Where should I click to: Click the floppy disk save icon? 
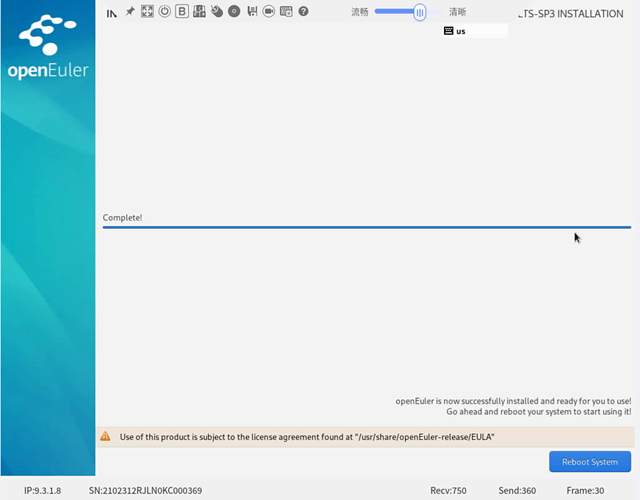pos(252,12)
